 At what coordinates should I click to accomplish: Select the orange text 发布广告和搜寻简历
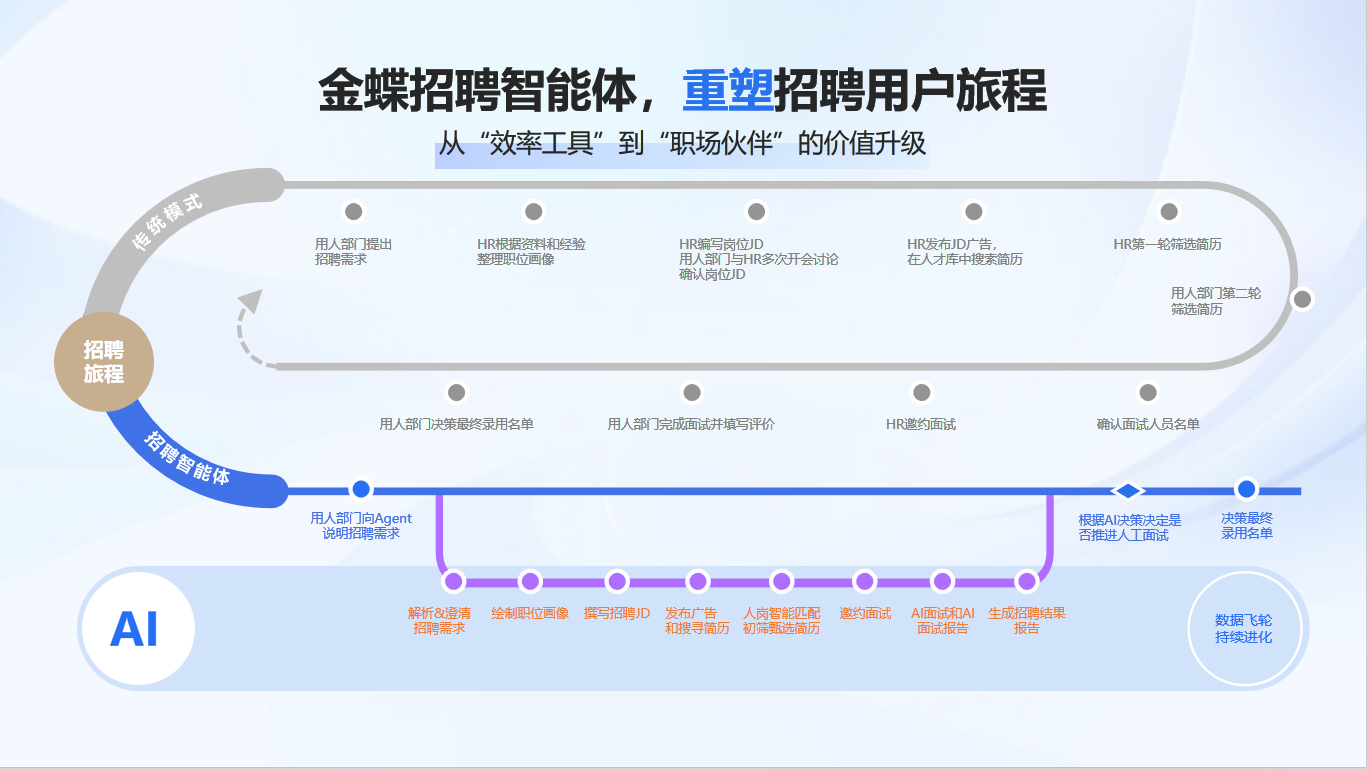coord(697,621)
